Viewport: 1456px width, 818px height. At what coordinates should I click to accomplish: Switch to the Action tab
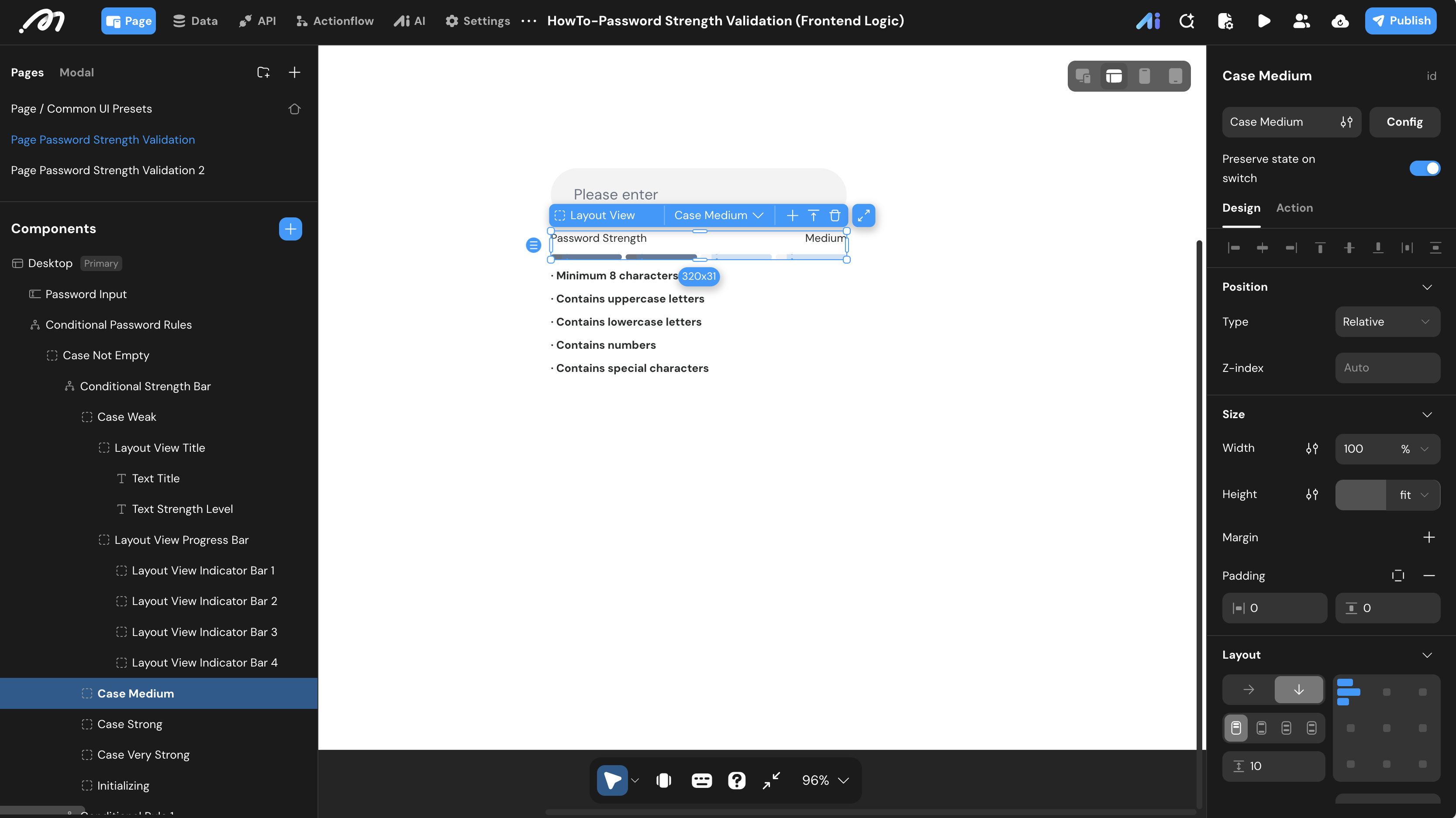click(x=1294, y=208)
